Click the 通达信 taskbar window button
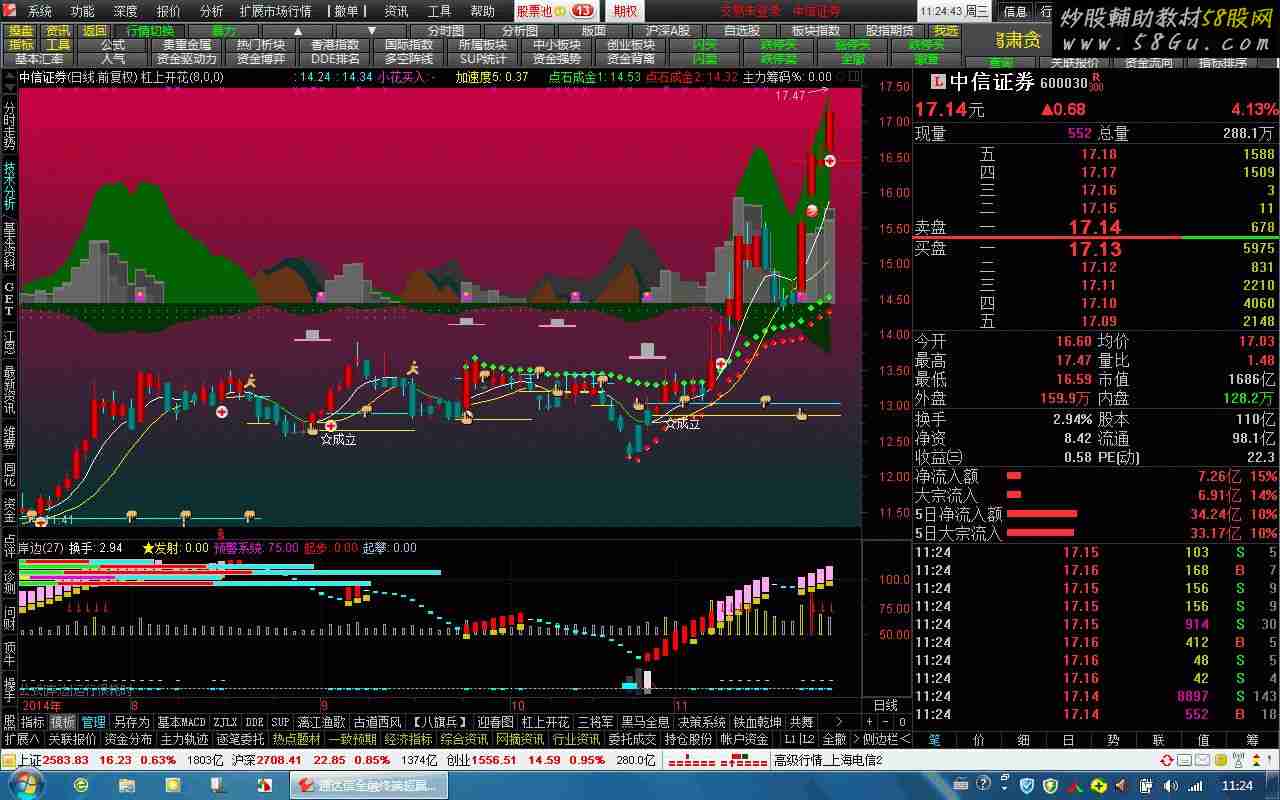Viewport: 1280px width, 800px height. [x=369, y=785]
